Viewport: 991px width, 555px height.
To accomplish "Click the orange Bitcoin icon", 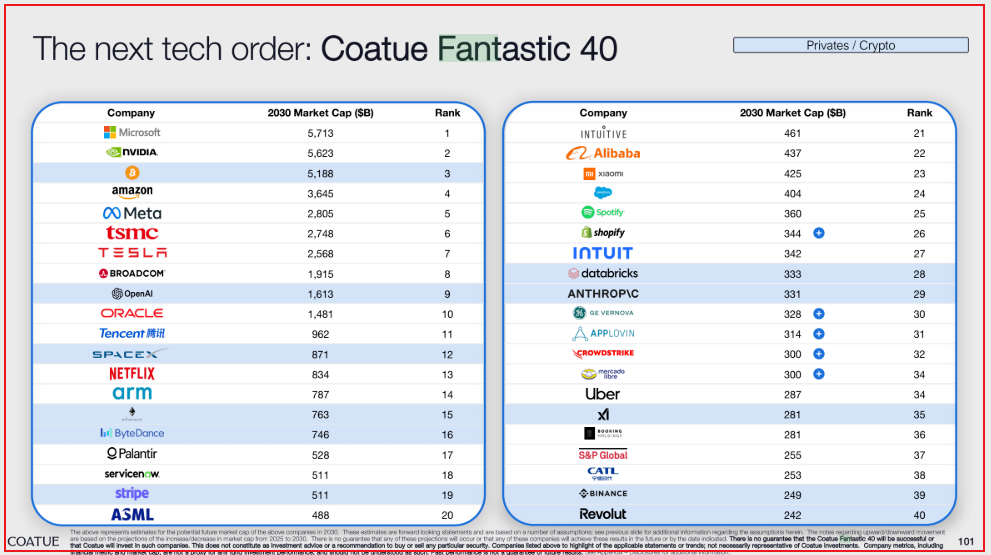I will (x=131, y=173).
